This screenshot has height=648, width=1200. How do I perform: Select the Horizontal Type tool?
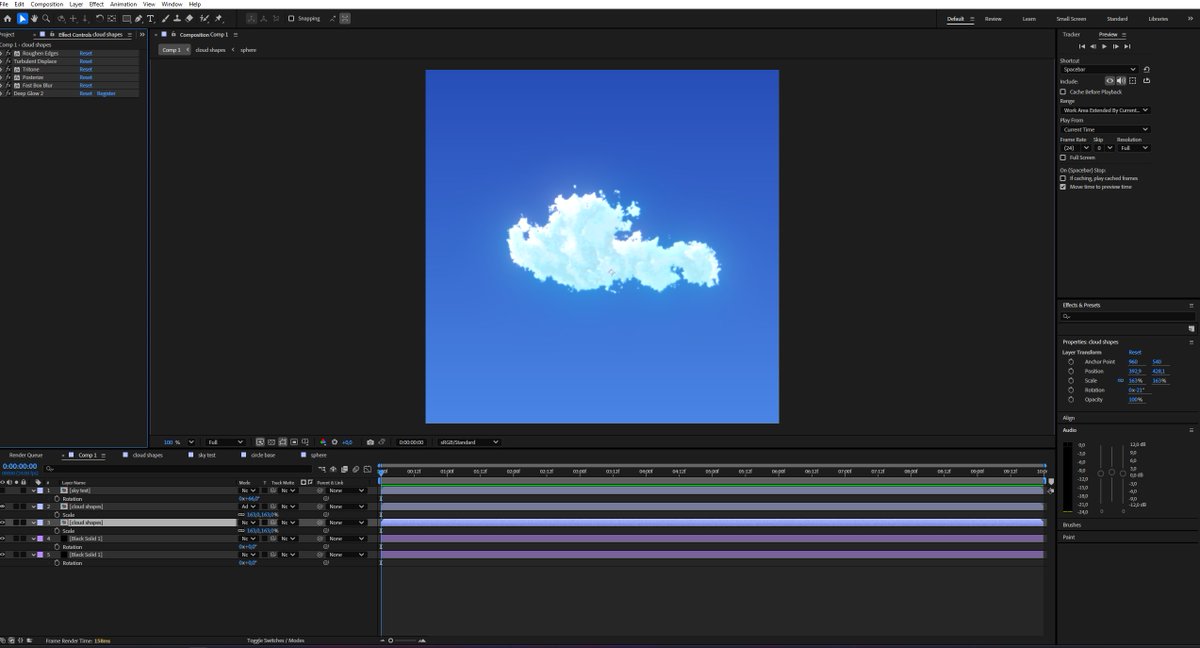click(150, 18)
